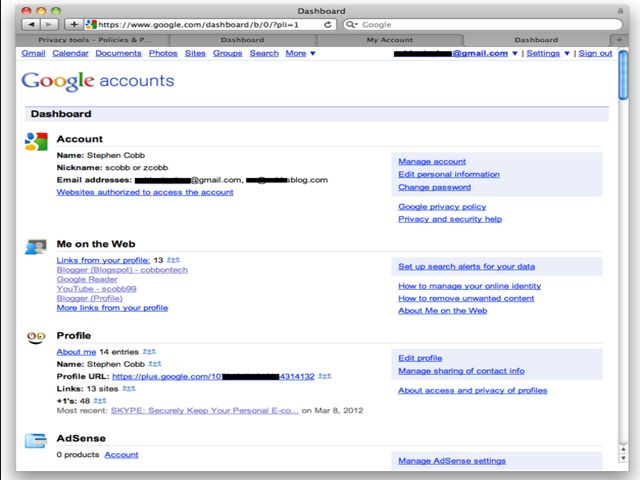The width and height of the screenshot is (640, 480).
Task: Expand the More dropdown in Google bar
Action: 300,53
